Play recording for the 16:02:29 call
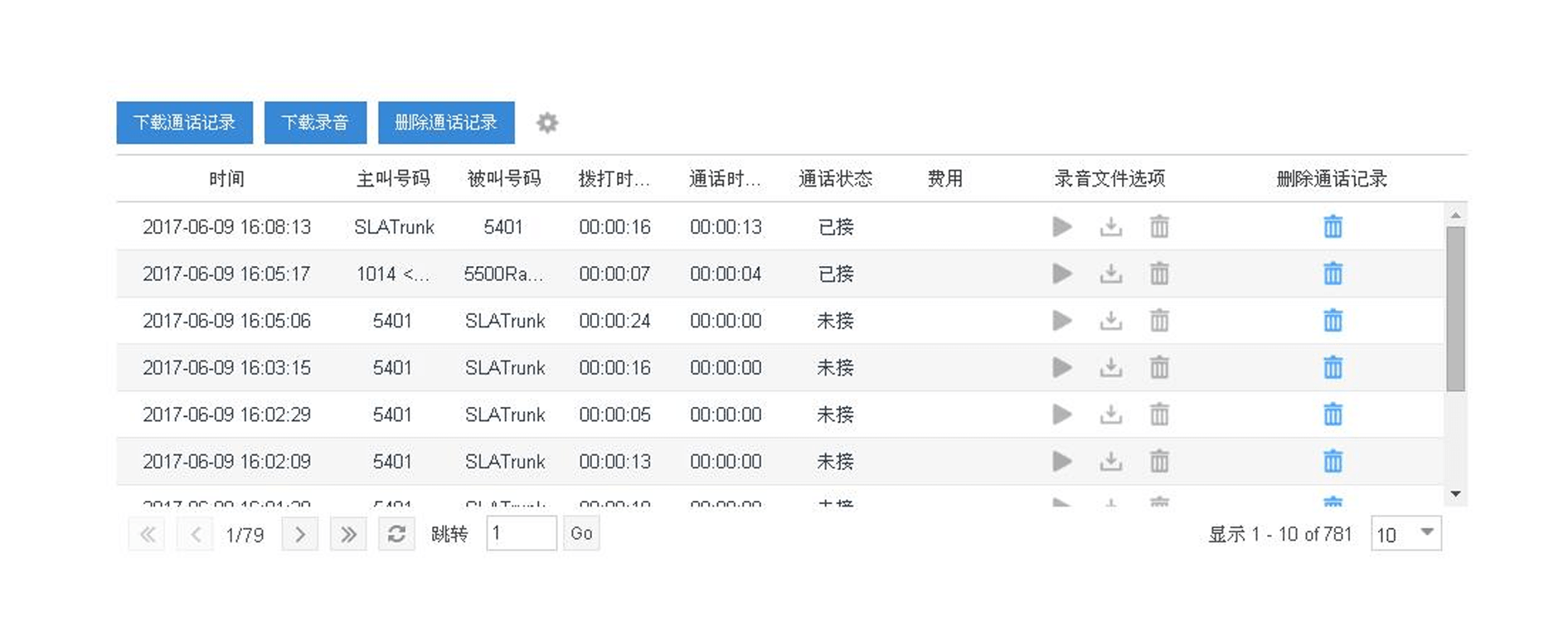The image size is (1568, 640). 1062,415
